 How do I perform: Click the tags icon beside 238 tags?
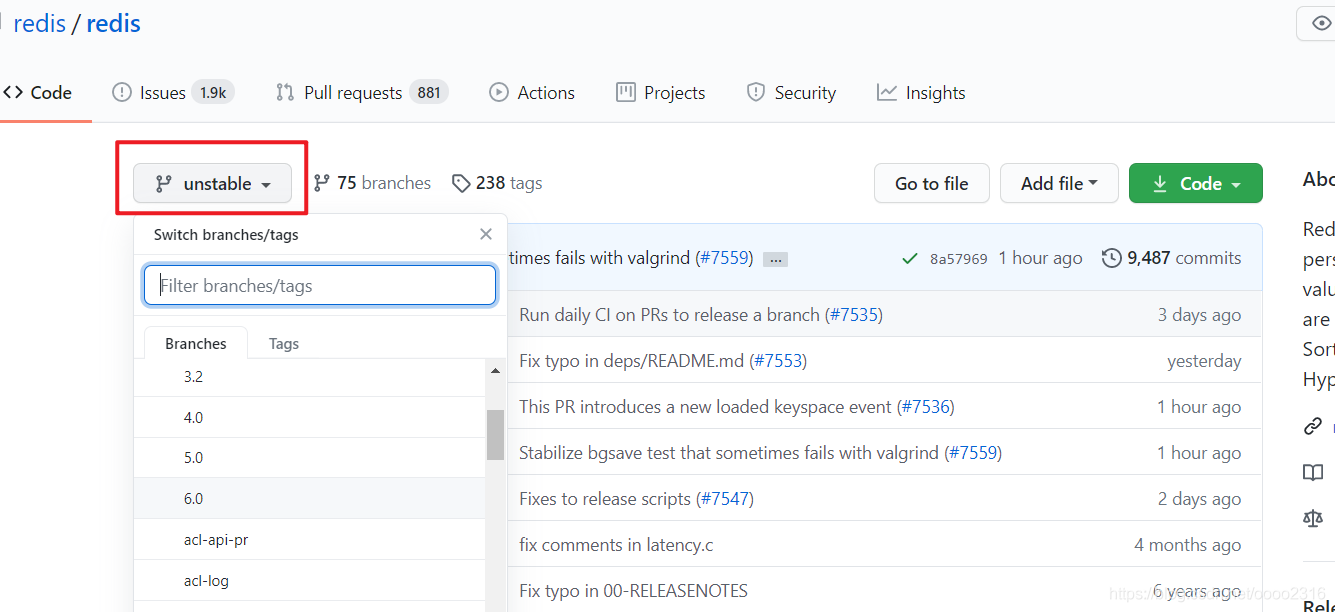click(461, 184)
